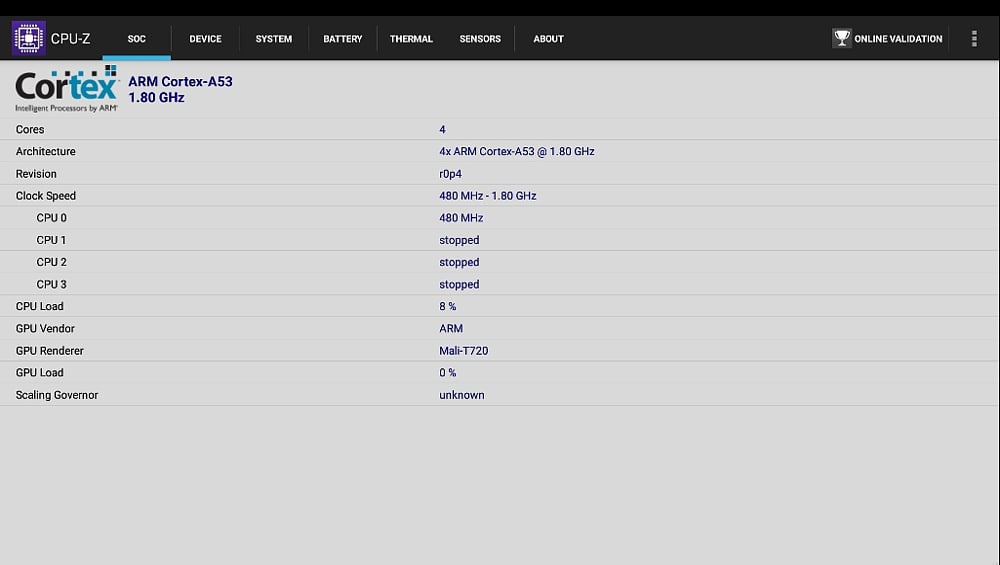The image size is (1000, 565).
Task: Select the CPU Load row label
Action: 40,306
